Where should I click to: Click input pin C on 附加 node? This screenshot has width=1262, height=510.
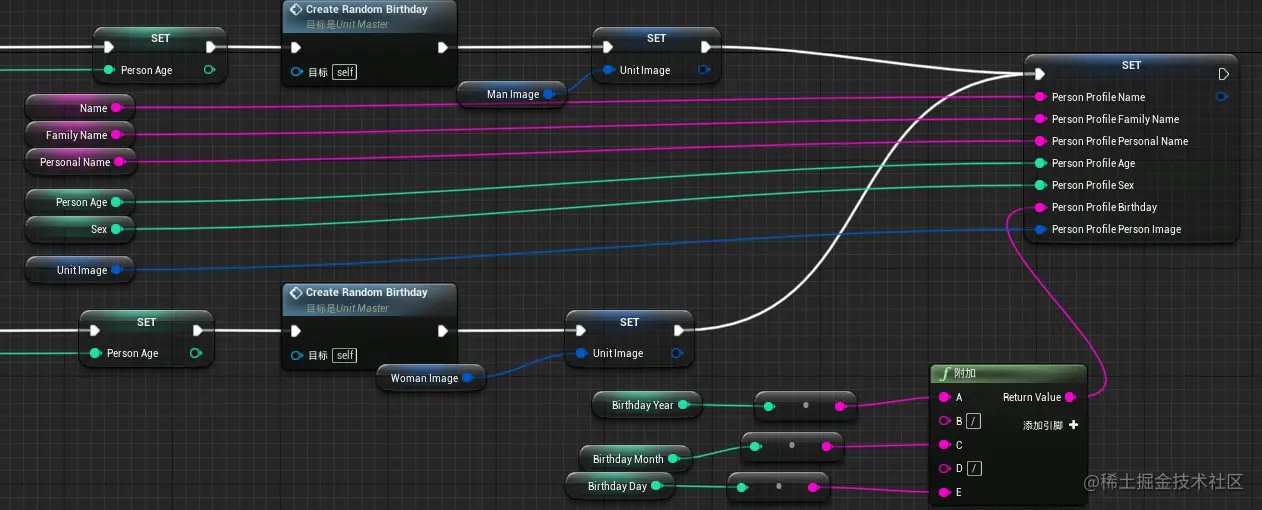click(943, 445)
